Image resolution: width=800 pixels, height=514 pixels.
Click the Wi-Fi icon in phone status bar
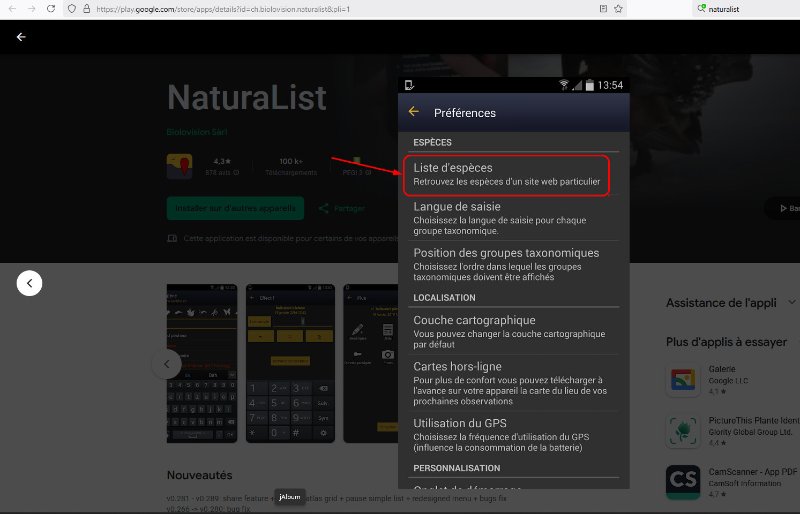point(563,85)
